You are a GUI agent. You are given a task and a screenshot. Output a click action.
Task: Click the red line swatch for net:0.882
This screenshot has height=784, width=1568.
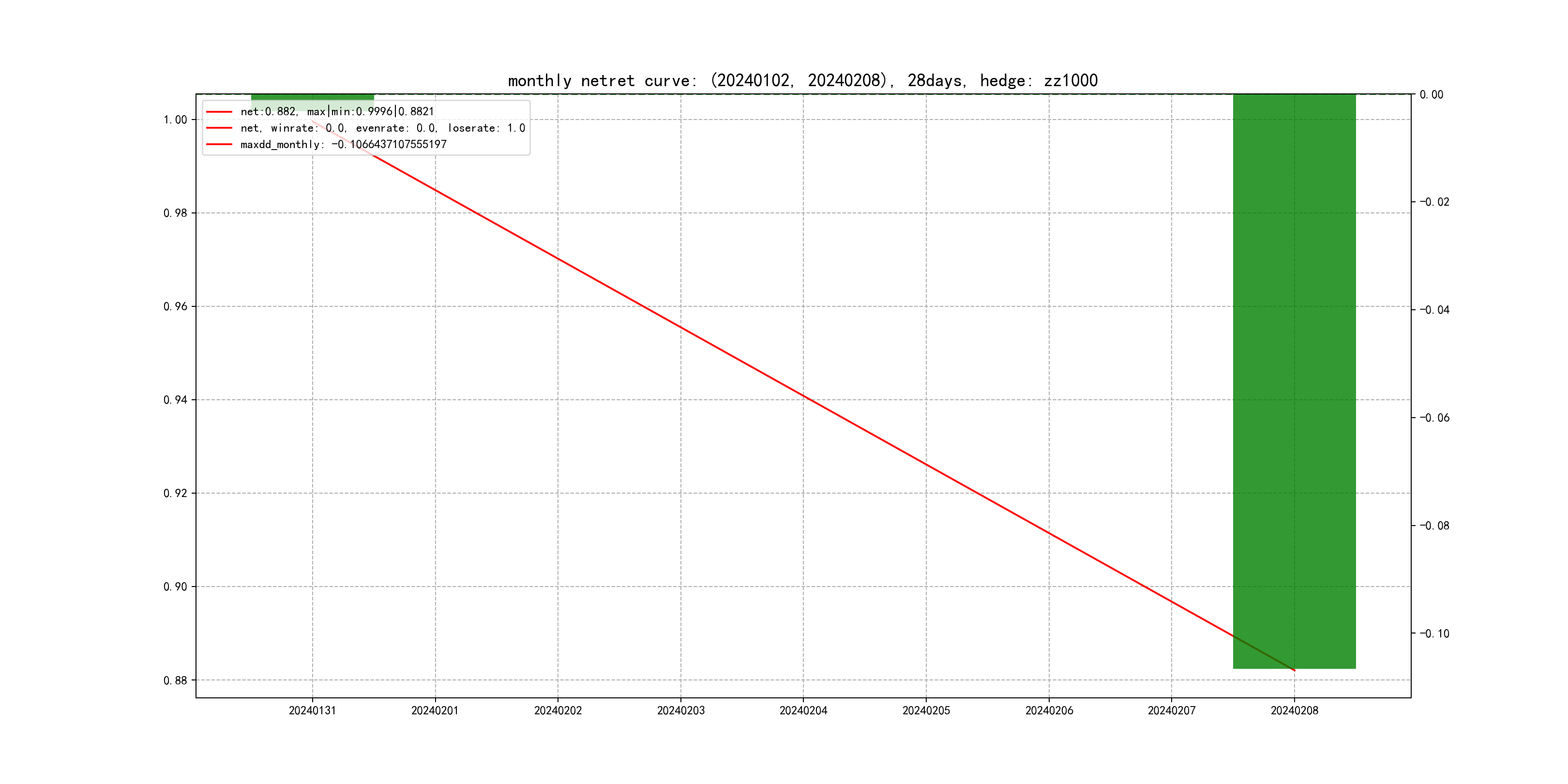[219, 112]
